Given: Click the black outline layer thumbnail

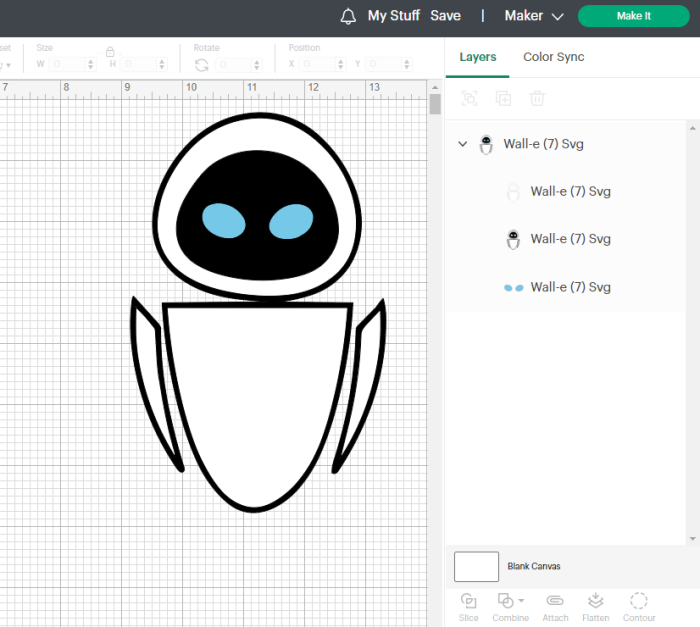Looking at the screenshot, I should pyautogui.click(x=513, y=240).
